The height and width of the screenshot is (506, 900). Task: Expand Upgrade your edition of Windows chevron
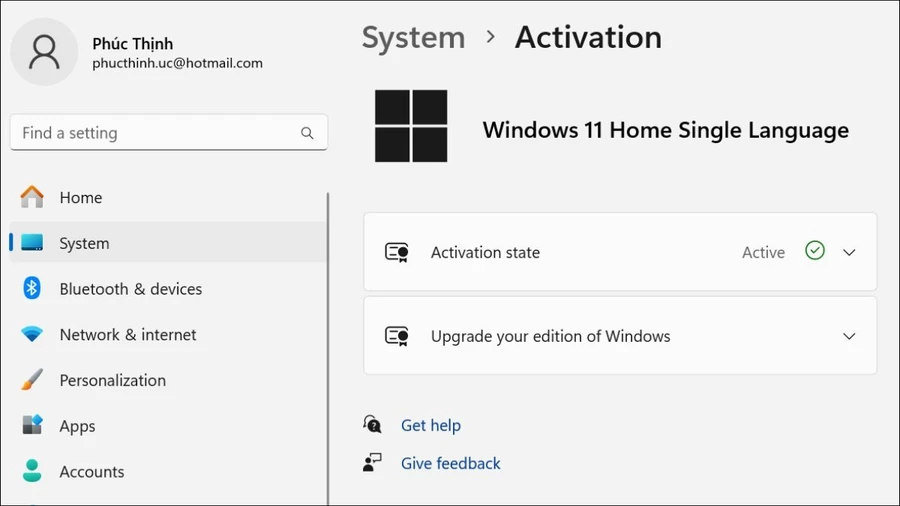pos(849,336)
